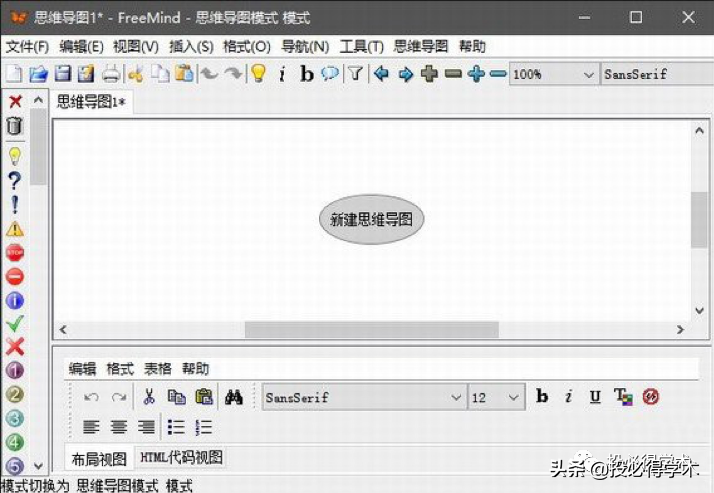
Task: Add the light bulb idea icon from sidebar
Action: (x=15, y=156)
